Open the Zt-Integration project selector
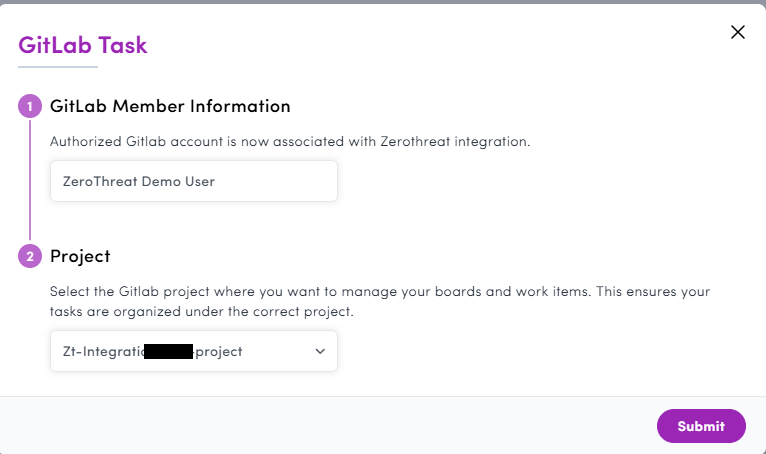The height and width of the screenshot is (454, 766). pyautogui.click(x=193, y=351)
